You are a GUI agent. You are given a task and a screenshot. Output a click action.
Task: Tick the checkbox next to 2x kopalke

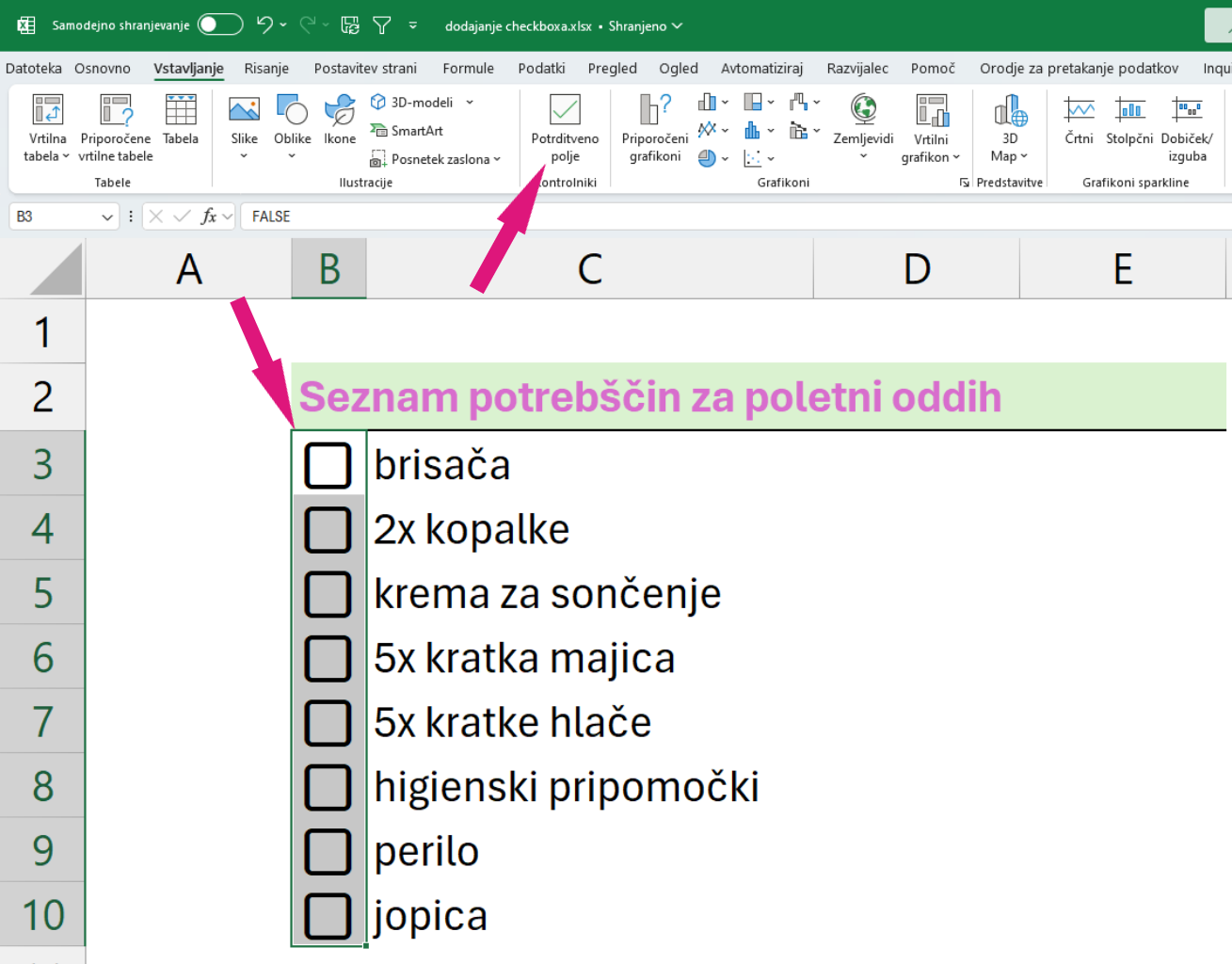[x=328, y=529]
